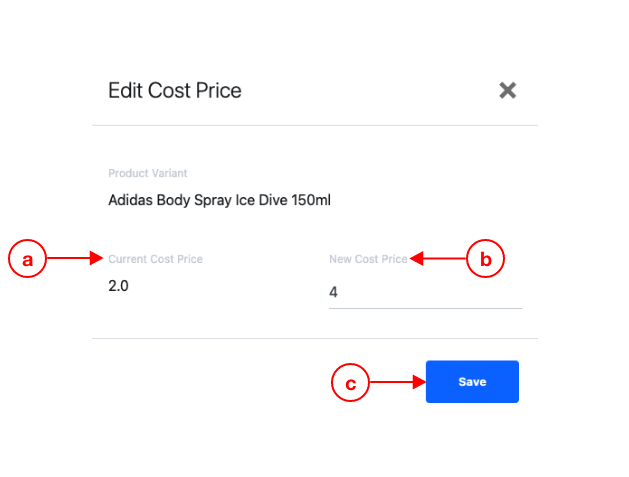Click the Product Variant label
This screenshot has width=629, height=477.
(x=148, y=173)
